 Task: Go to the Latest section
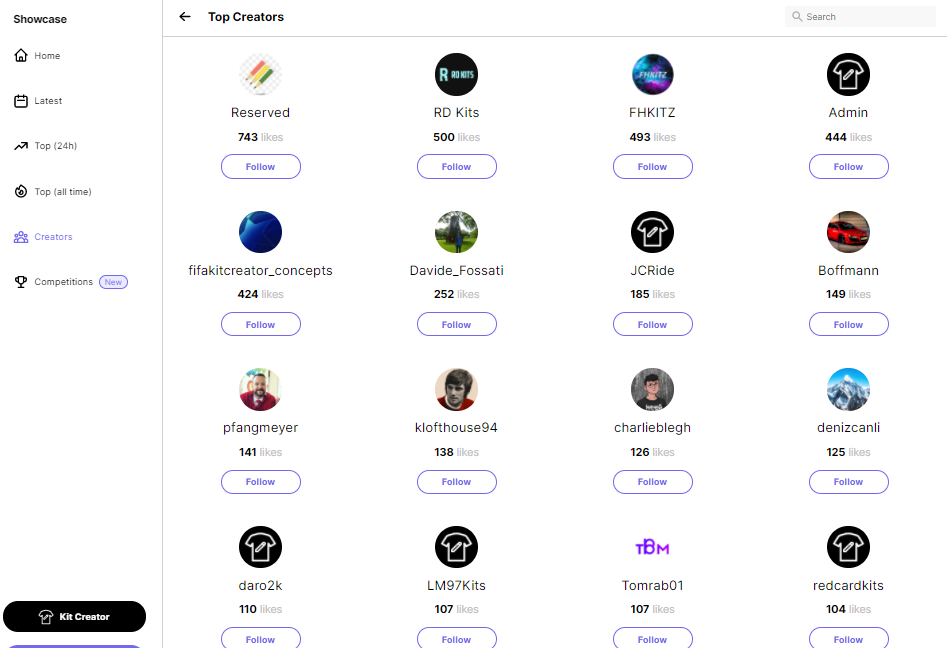(47, 101)
